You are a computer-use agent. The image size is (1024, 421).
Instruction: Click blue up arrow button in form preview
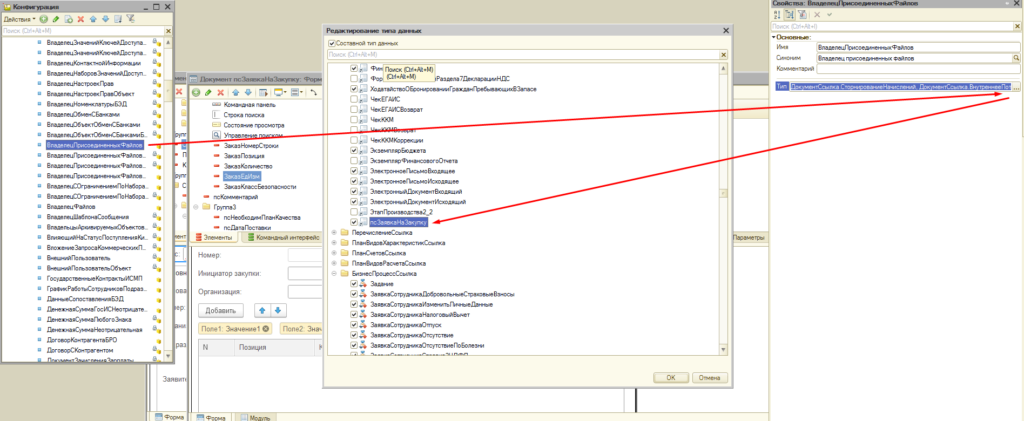coord(262,311)
